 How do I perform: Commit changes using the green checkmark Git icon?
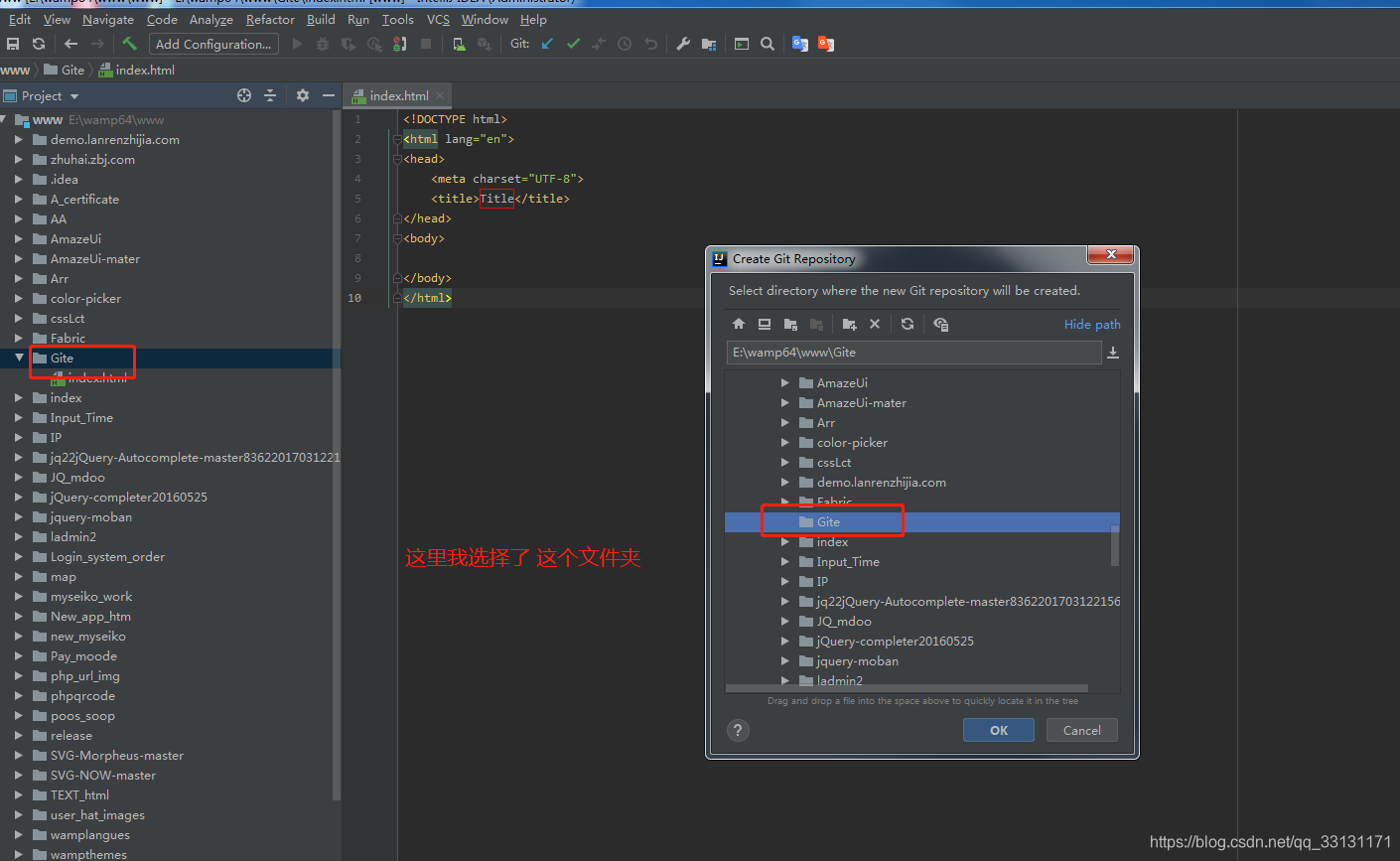573,44
